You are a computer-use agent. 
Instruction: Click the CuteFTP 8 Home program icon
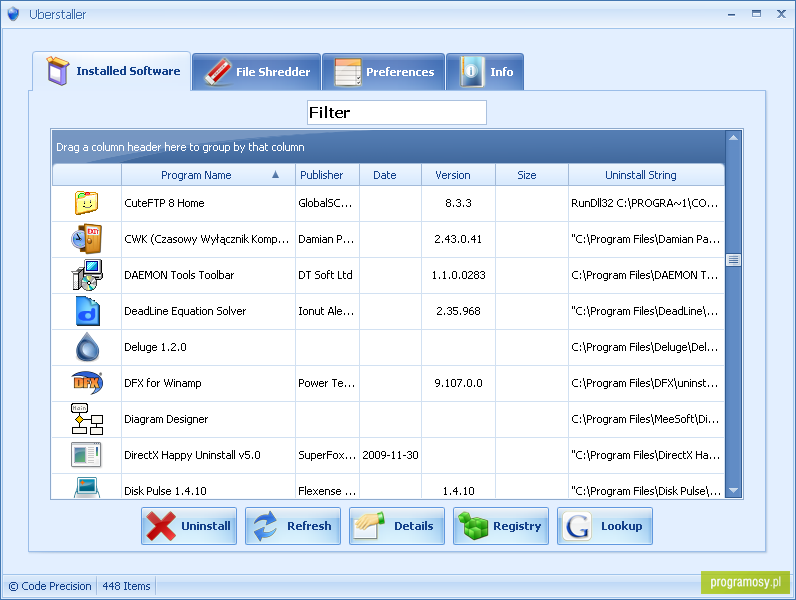coord(86,203)
